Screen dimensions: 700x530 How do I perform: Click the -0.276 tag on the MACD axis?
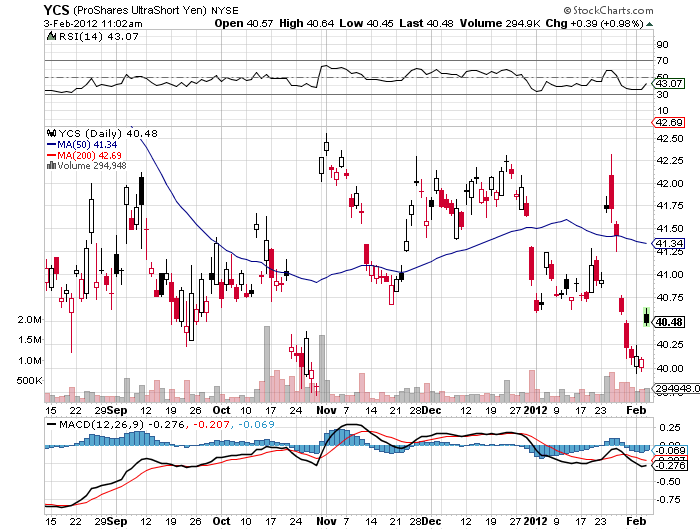pos(670,466)
